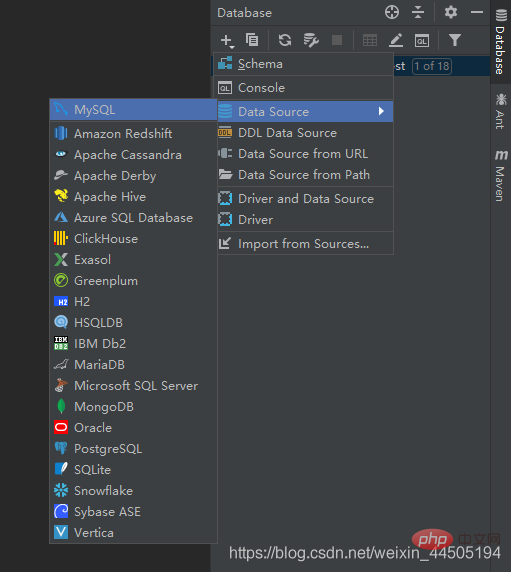
Task: Click the Edit pencil icon
Action: [x=396, y=40]
